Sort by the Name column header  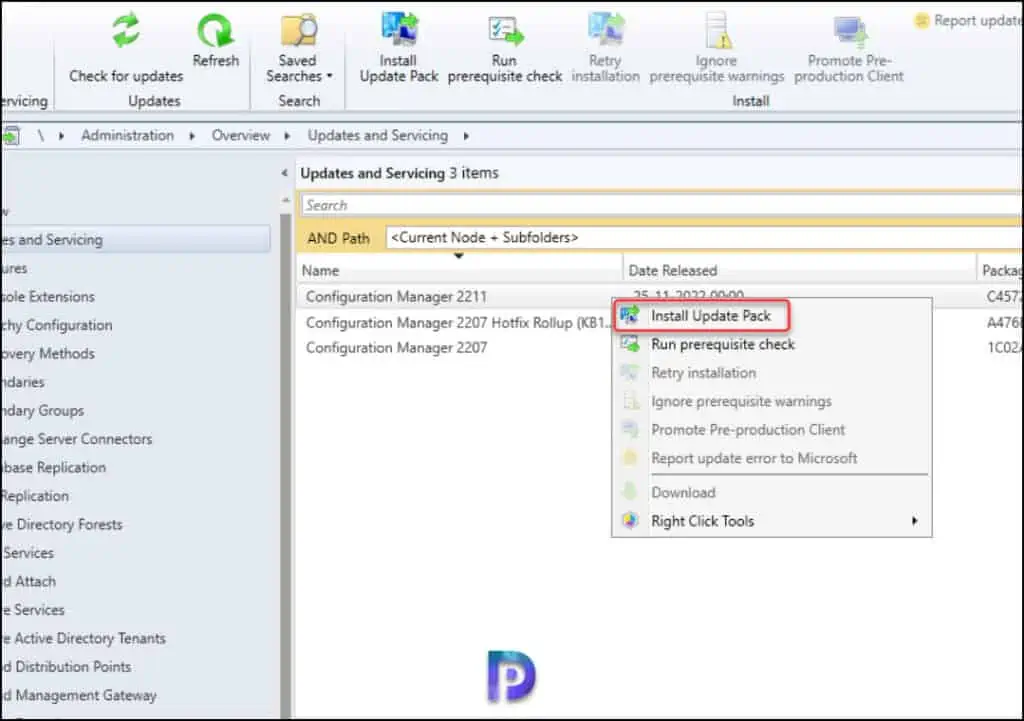(x=460, y=270)
